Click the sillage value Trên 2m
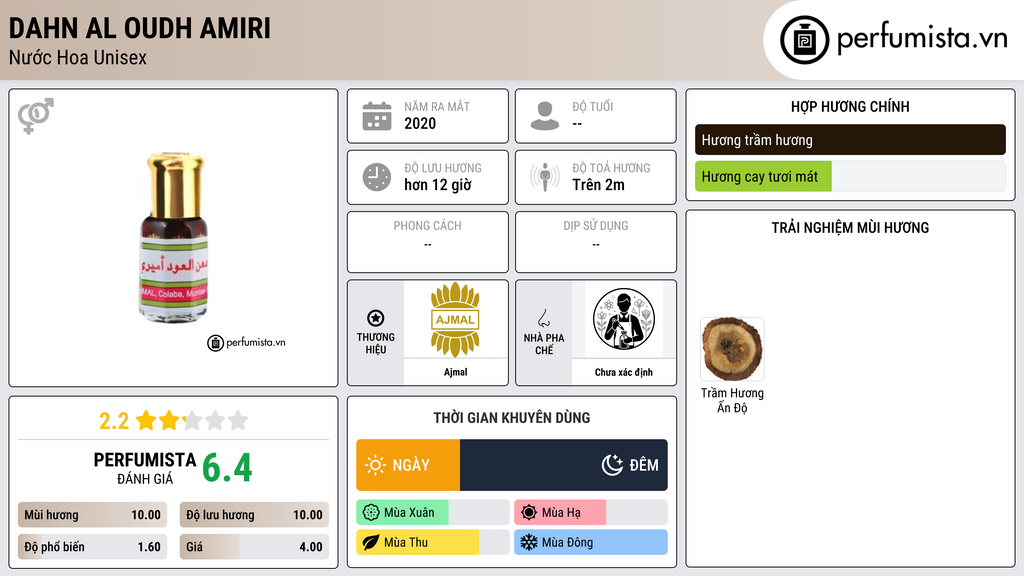Viewport: 1024px width, 576px height. 598,185
